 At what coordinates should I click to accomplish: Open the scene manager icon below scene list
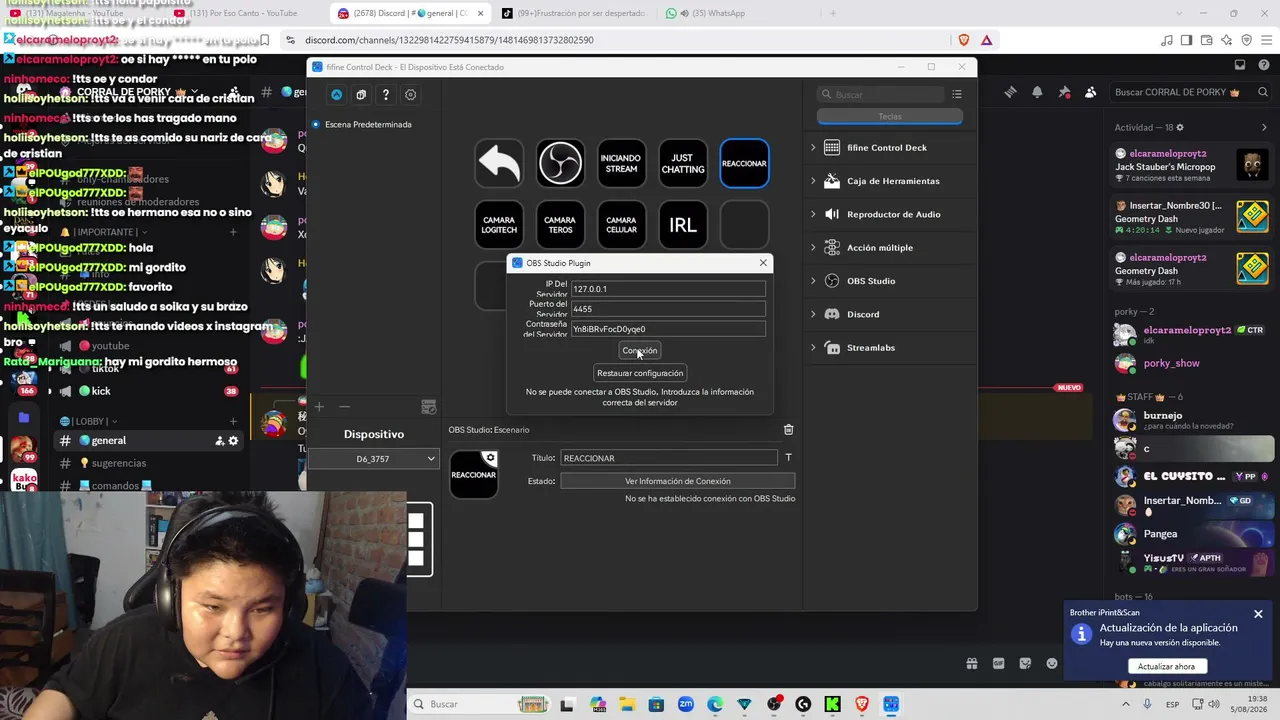(x=429, y=407)
